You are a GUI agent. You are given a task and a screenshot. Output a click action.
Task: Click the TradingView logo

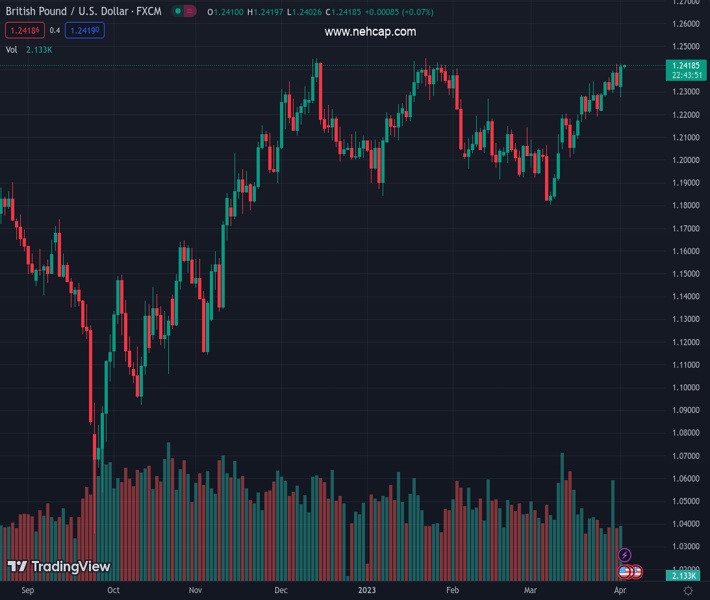pyautogui.click(x=58, y=567)
